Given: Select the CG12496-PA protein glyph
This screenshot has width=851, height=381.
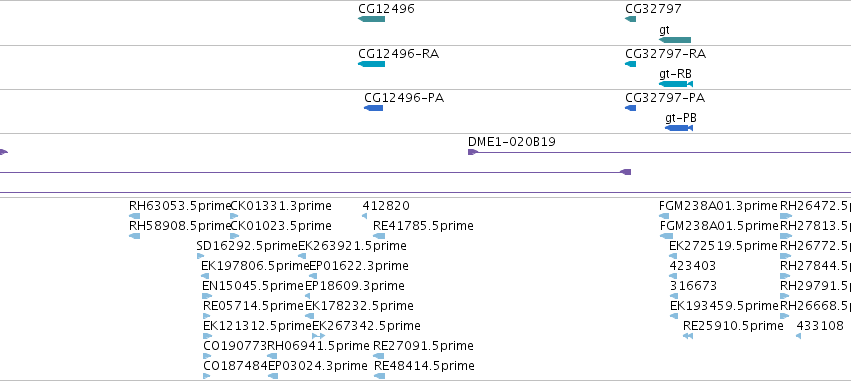Looking at the screenshot, I should (x=373, y=108).
